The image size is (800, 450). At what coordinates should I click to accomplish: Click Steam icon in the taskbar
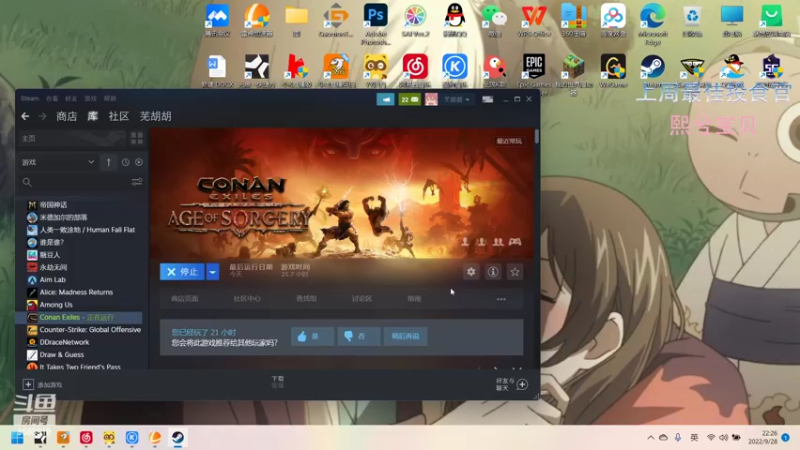coord(178,438)
